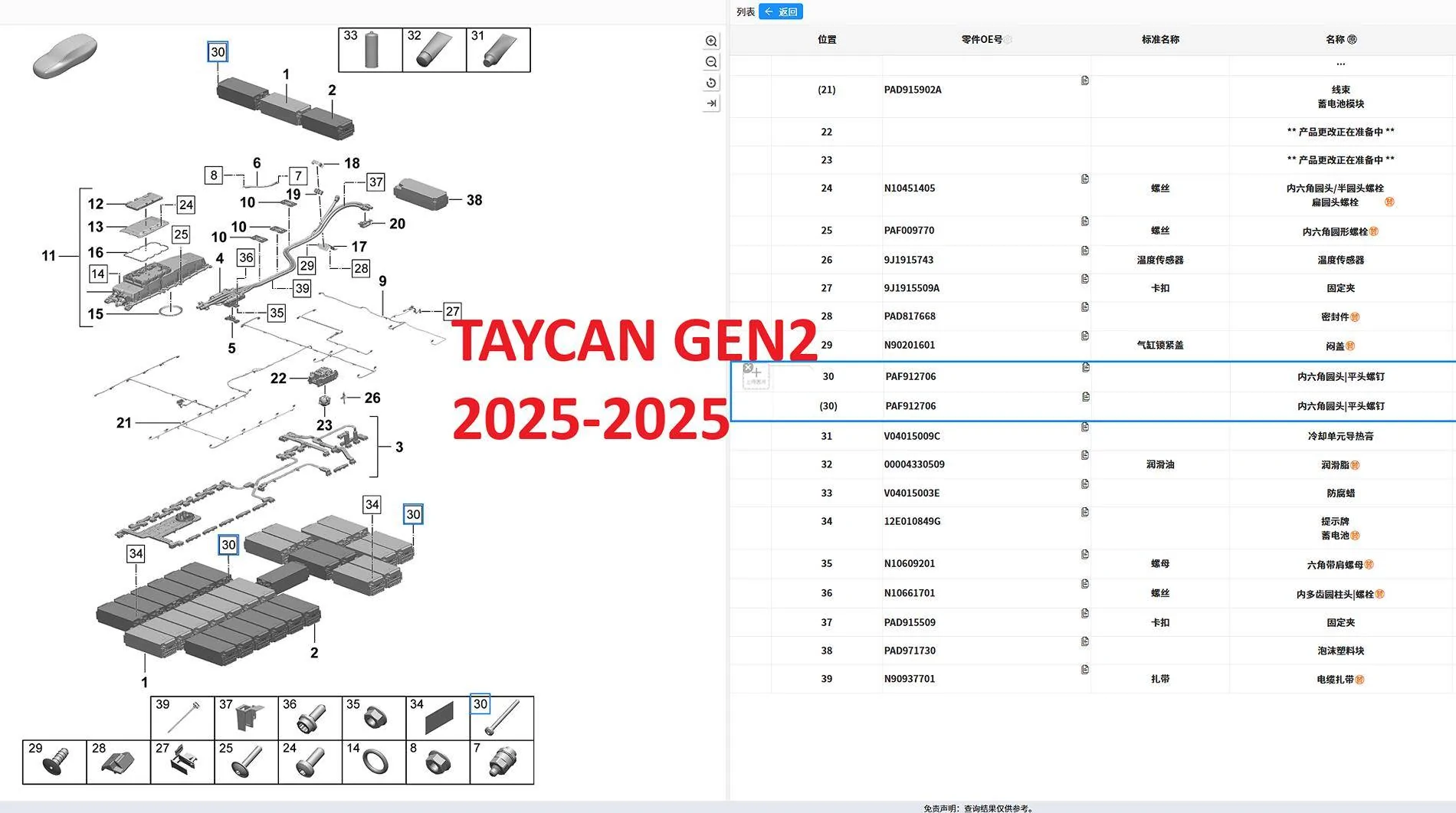Select highlighted part 30 screw thumbnail

point(502,718)
